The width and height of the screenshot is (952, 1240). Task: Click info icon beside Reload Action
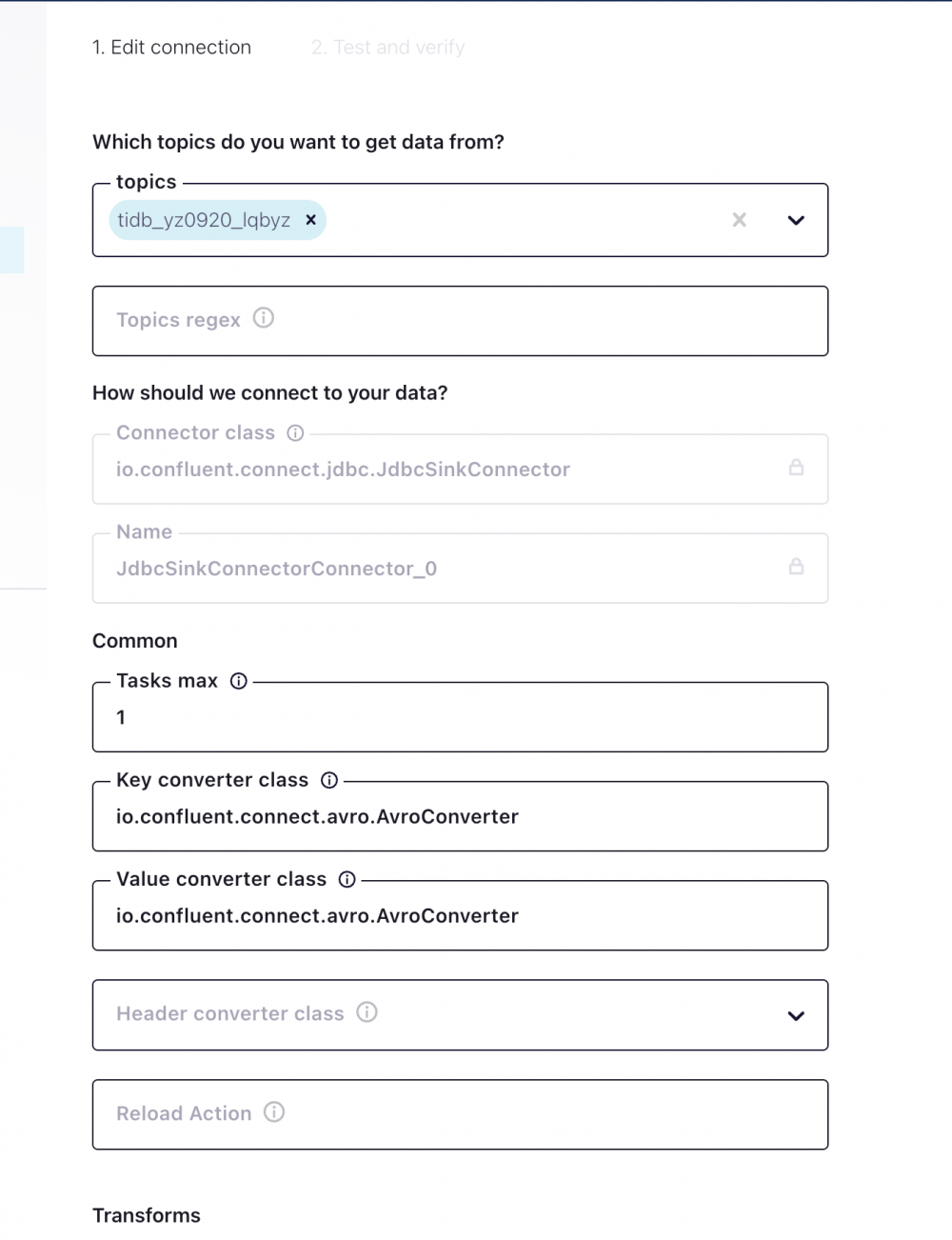point(274,1111)
